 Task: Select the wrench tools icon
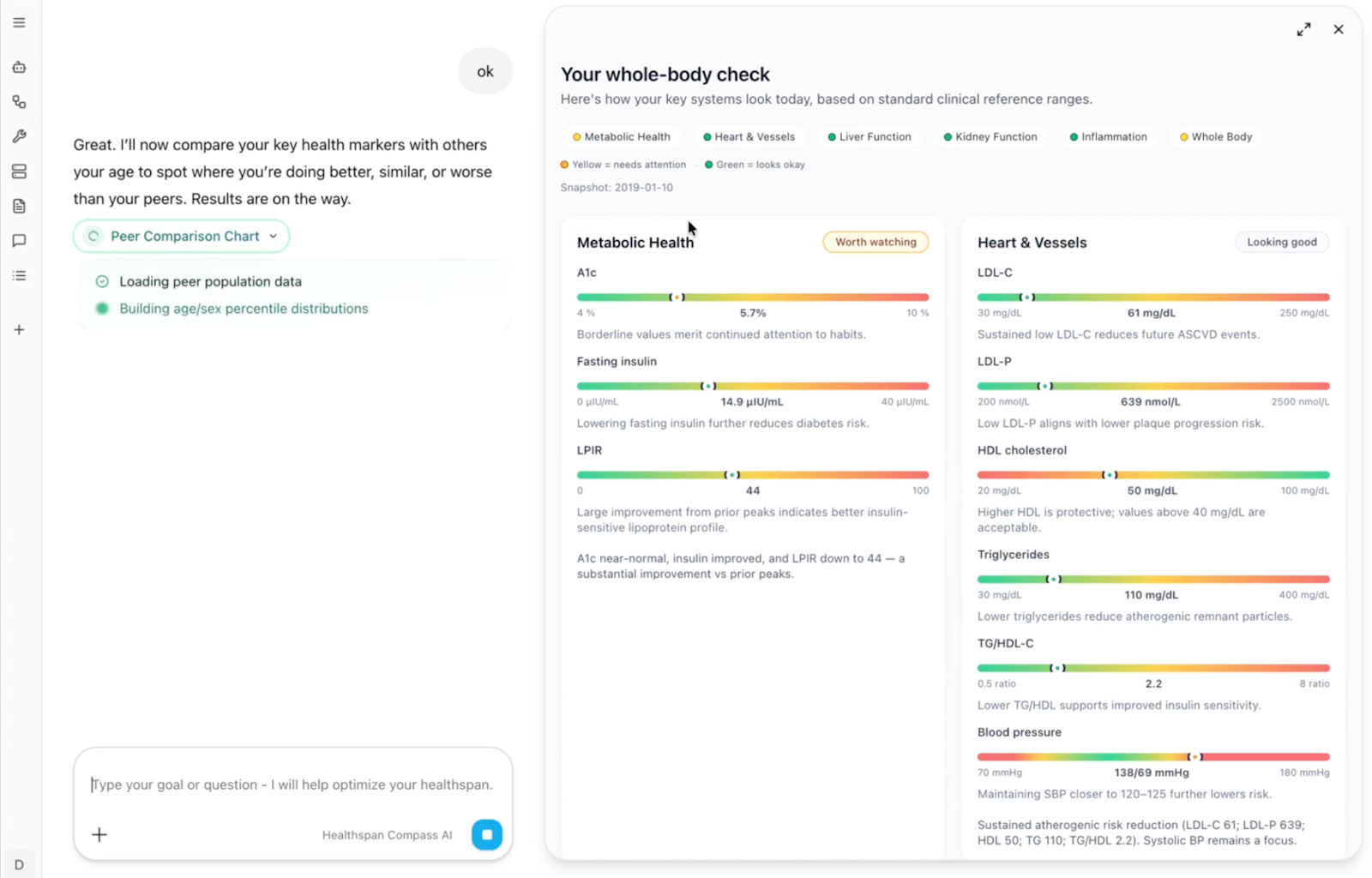19,136
